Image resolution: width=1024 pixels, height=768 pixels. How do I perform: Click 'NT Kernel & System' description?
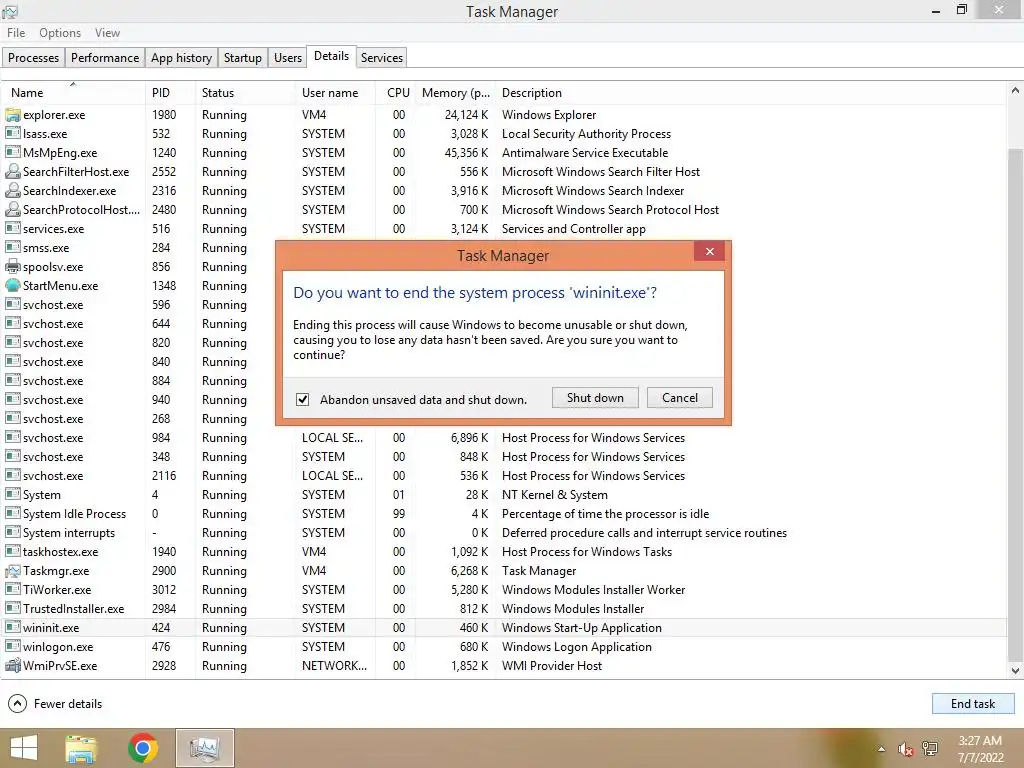pyautogui.click(x=554, y=494)
